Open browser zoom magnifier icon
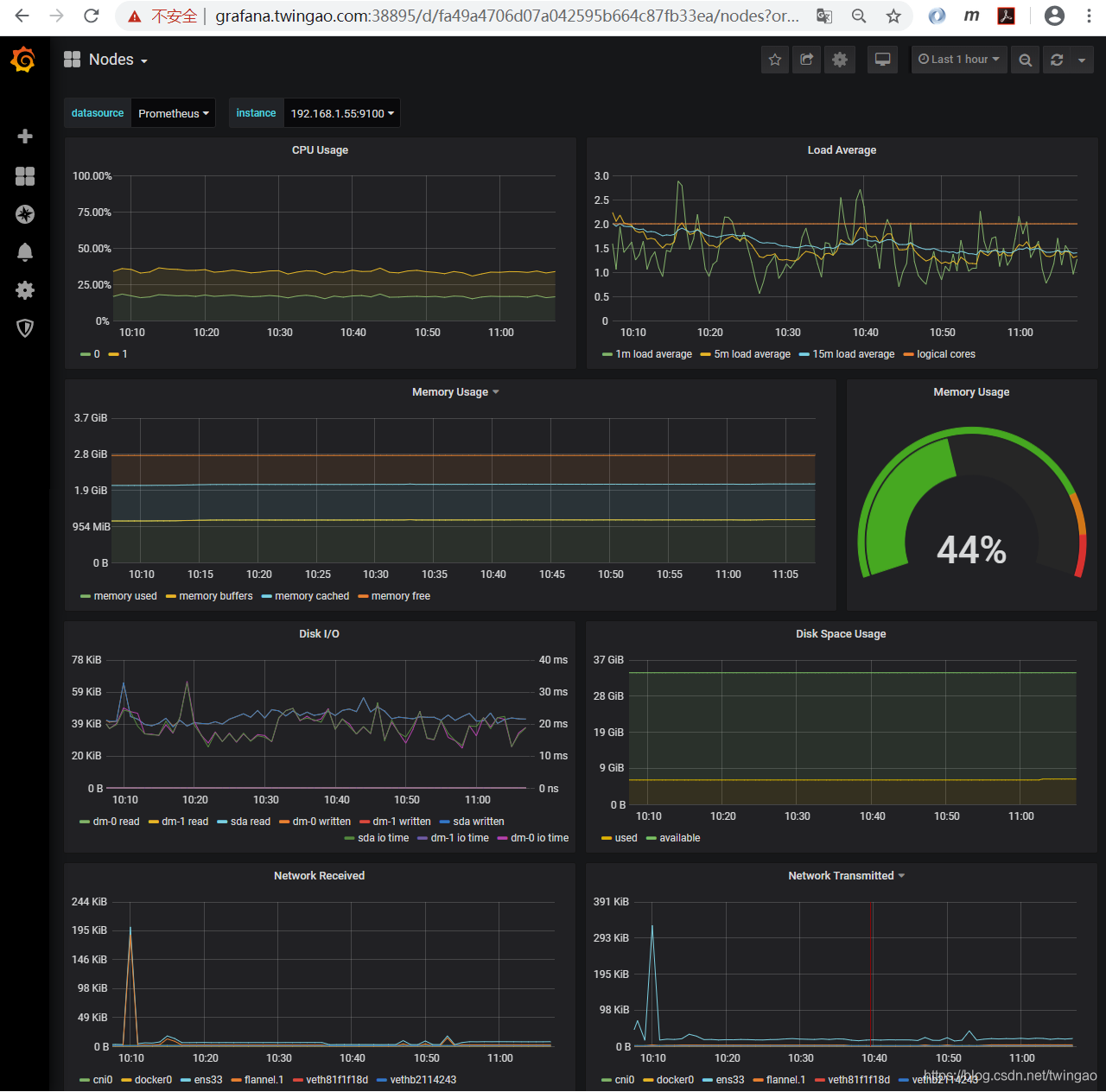The height and width of the screenshot is (1092, 1106). coord(859,16)
